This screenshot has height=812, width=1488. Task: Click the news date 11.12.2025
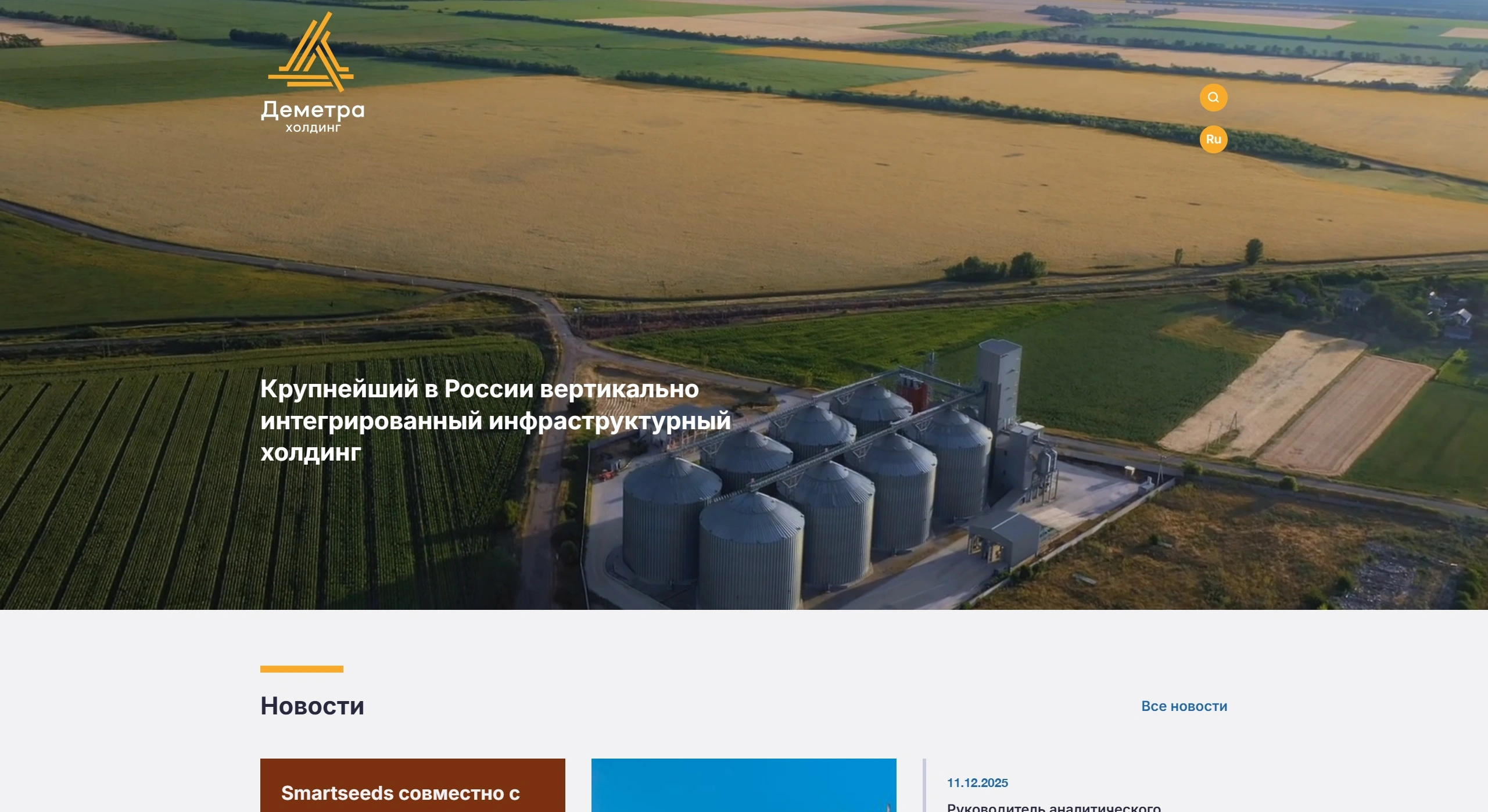[x=977, y=783]
